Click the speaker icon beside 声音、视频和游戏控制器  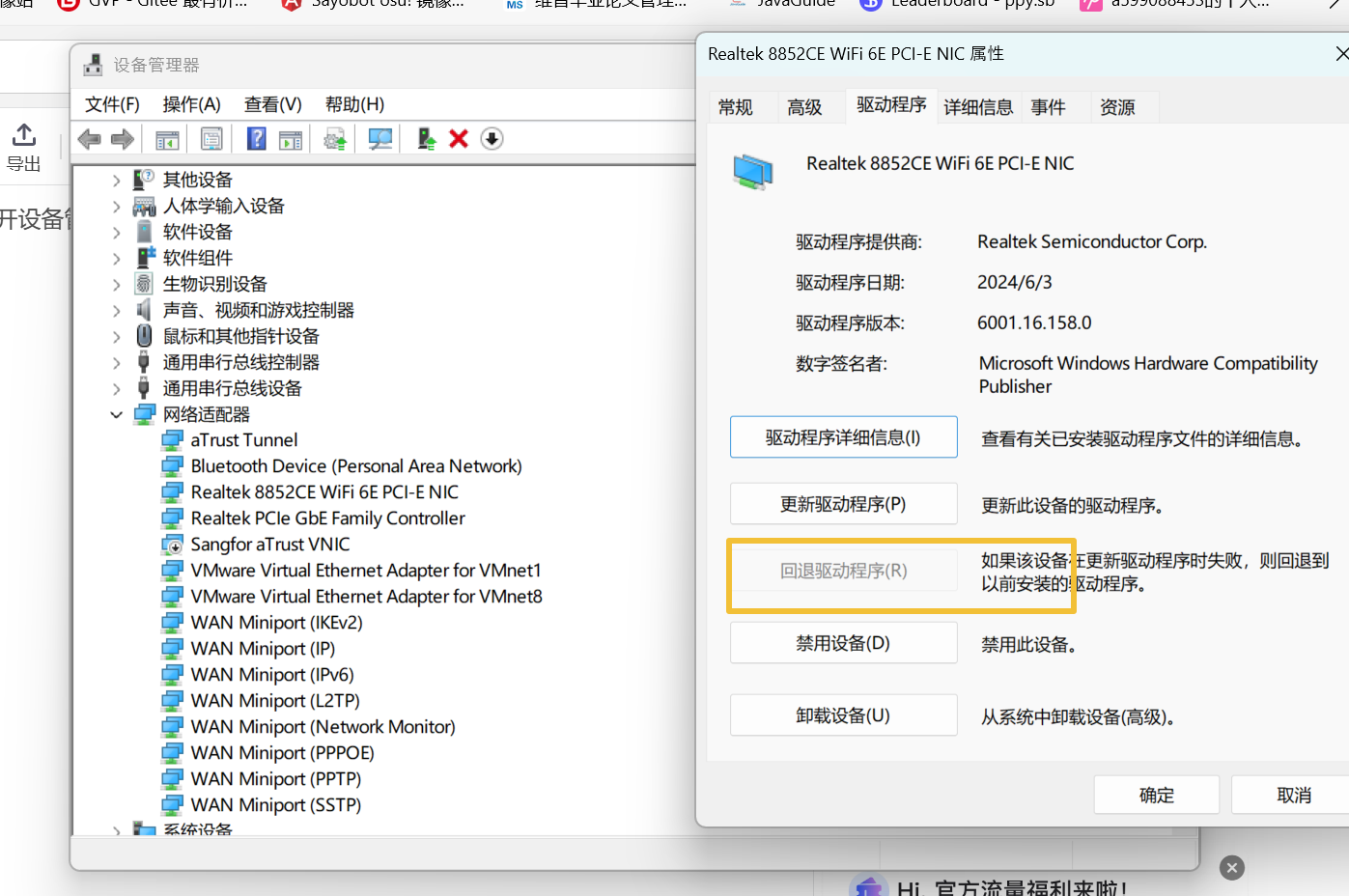coord(144,310)
